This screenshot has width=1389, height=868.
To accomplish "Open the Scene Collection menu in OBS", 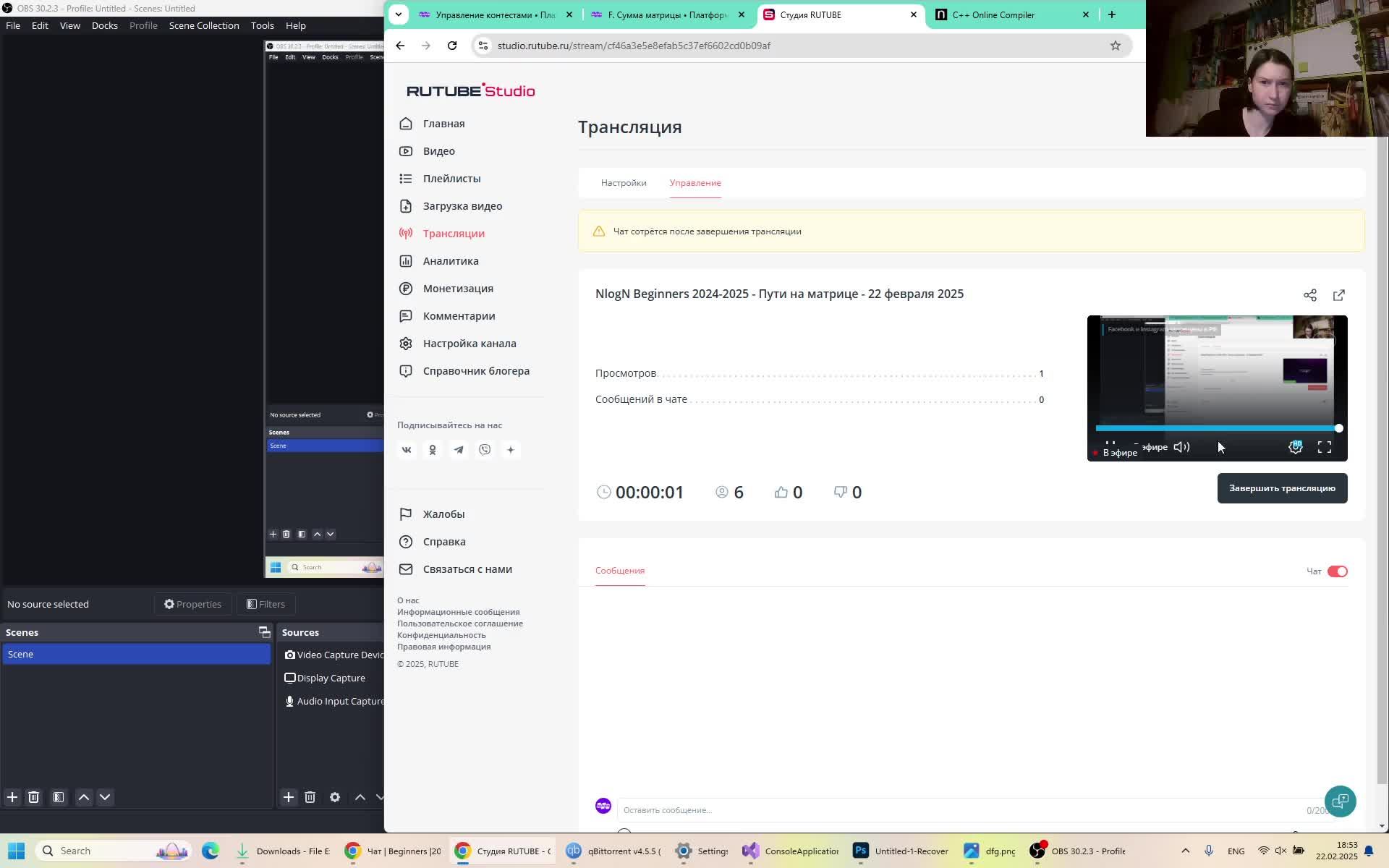I will [204, 25].
